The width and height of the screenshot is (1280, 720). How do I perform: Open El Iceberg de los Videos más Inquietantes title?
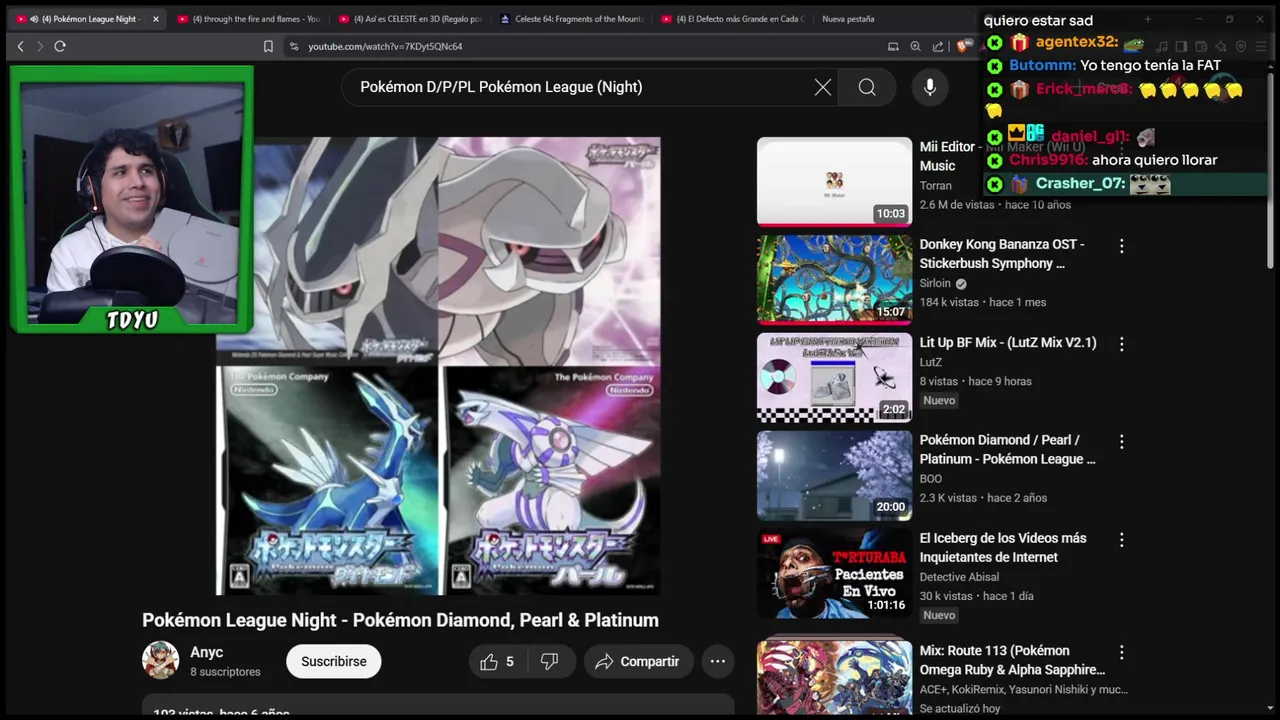coord(1003,547)
